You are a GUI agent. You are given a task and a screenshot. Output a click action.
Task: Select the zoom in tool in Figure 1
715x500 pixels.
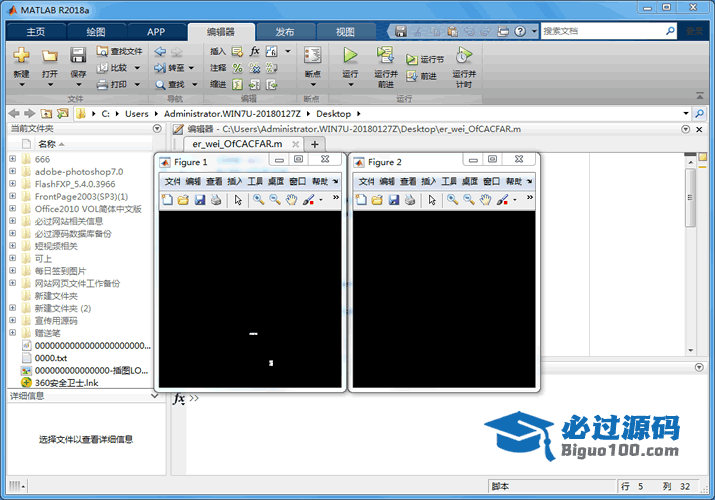[257, 200]
